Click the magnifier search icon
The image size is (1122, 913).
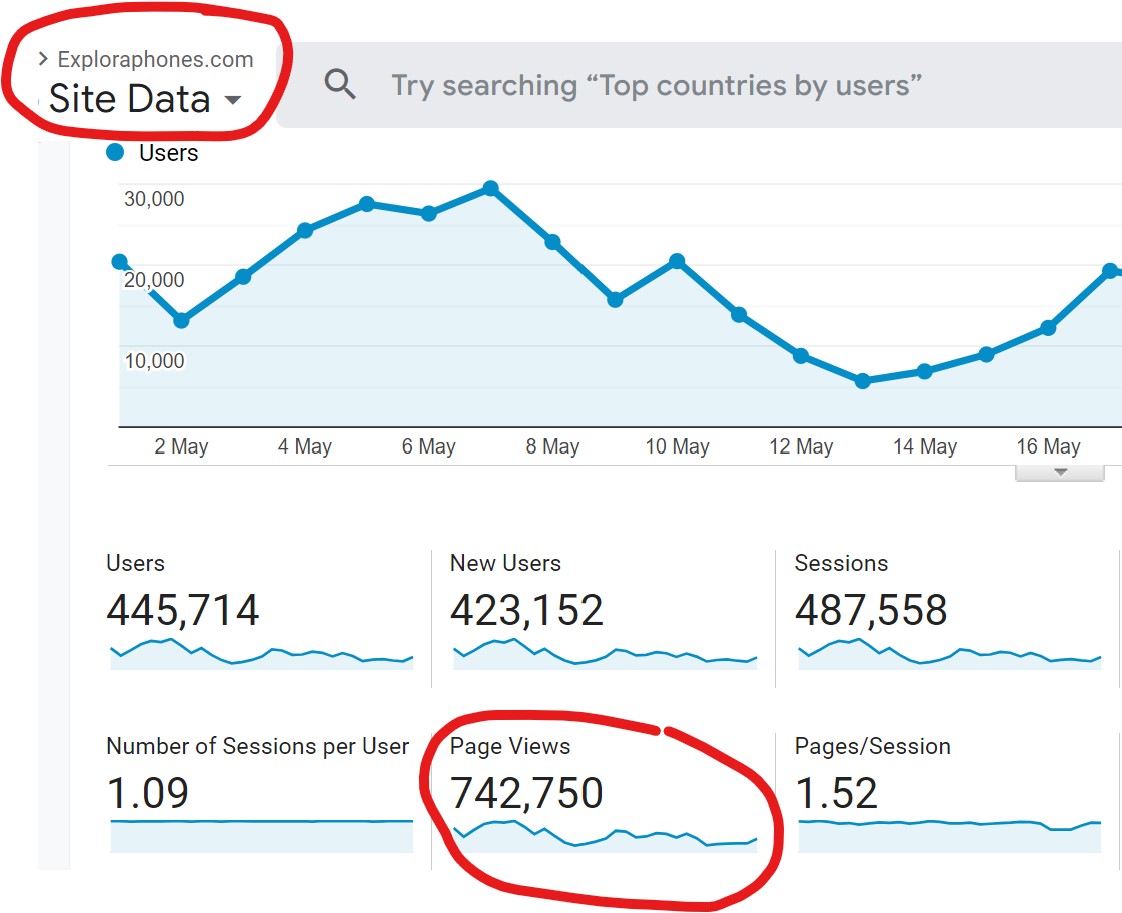(340, 85)
